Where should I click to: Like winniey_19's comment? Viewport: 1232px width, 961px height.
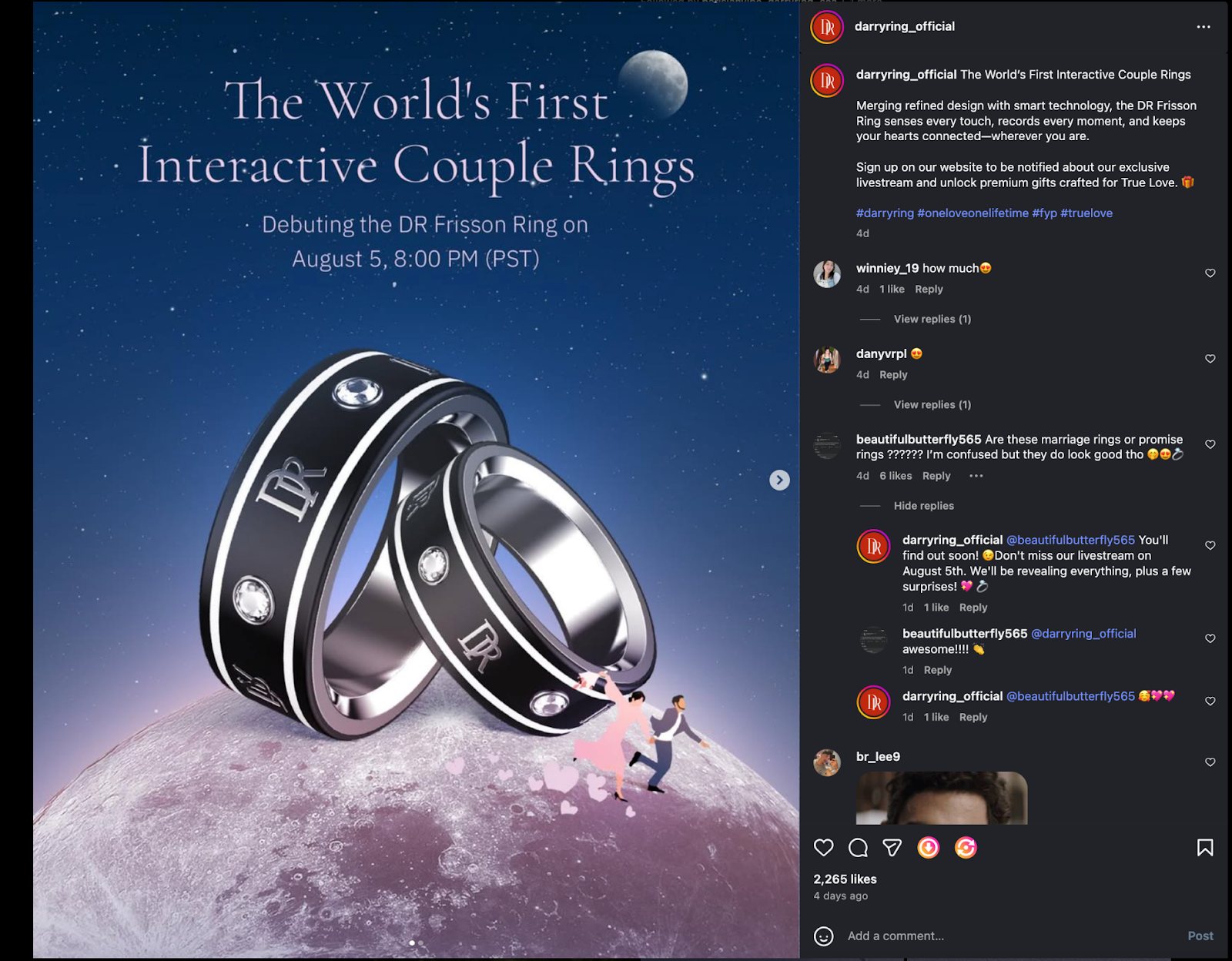tap(1210, 273)
